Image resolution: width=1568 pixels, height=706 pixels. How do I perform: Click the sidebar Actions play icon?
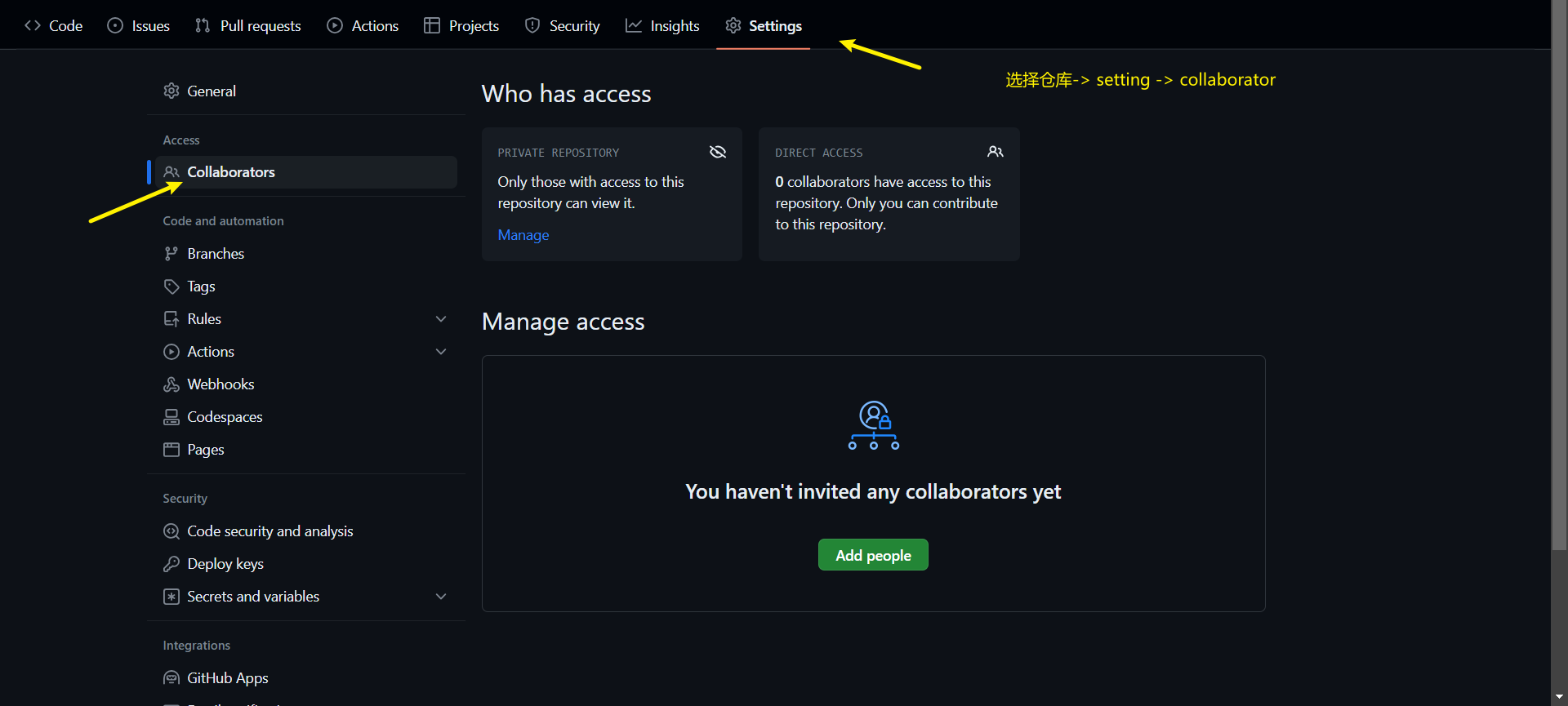[171, 352]
